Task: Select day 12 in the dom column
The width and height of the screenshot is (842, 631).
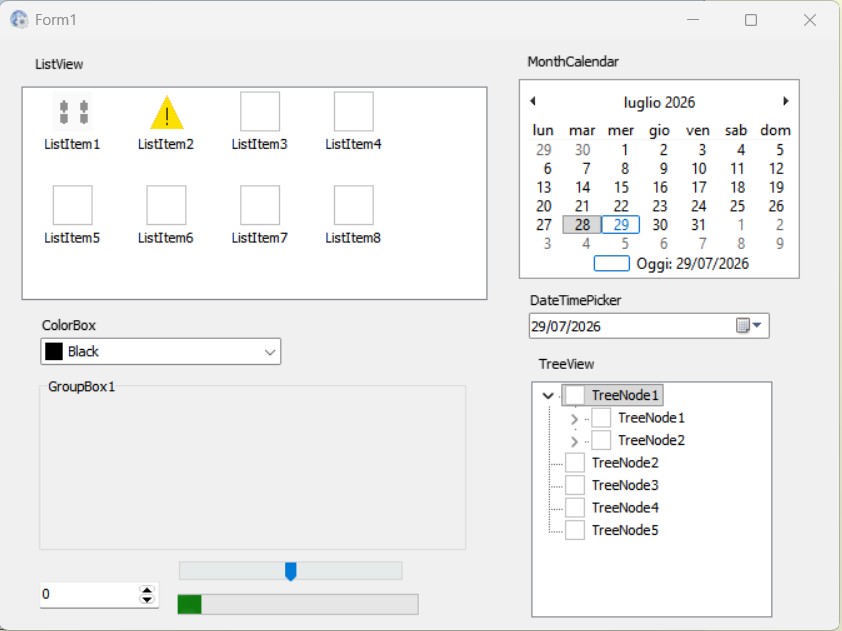Action: click(776, 169)
